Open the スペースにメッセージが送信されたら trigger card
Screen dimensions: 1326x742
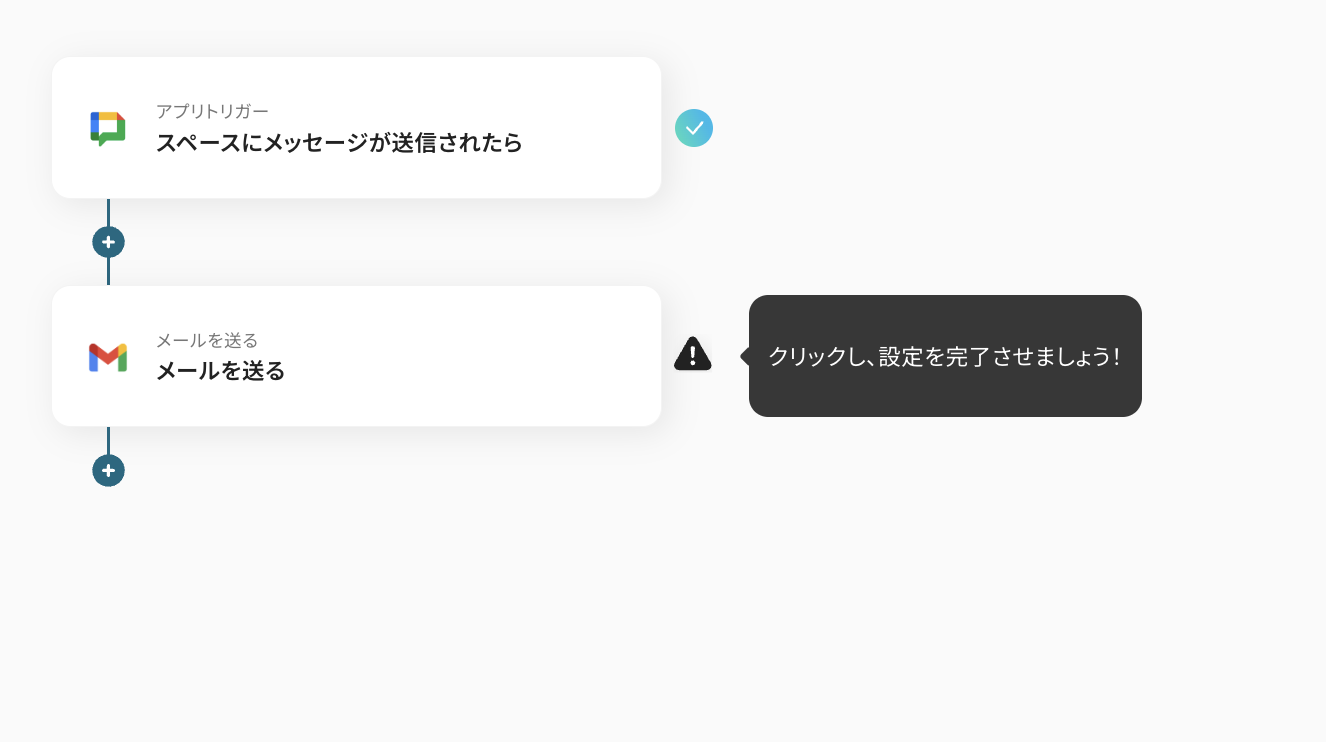point(357,127)
